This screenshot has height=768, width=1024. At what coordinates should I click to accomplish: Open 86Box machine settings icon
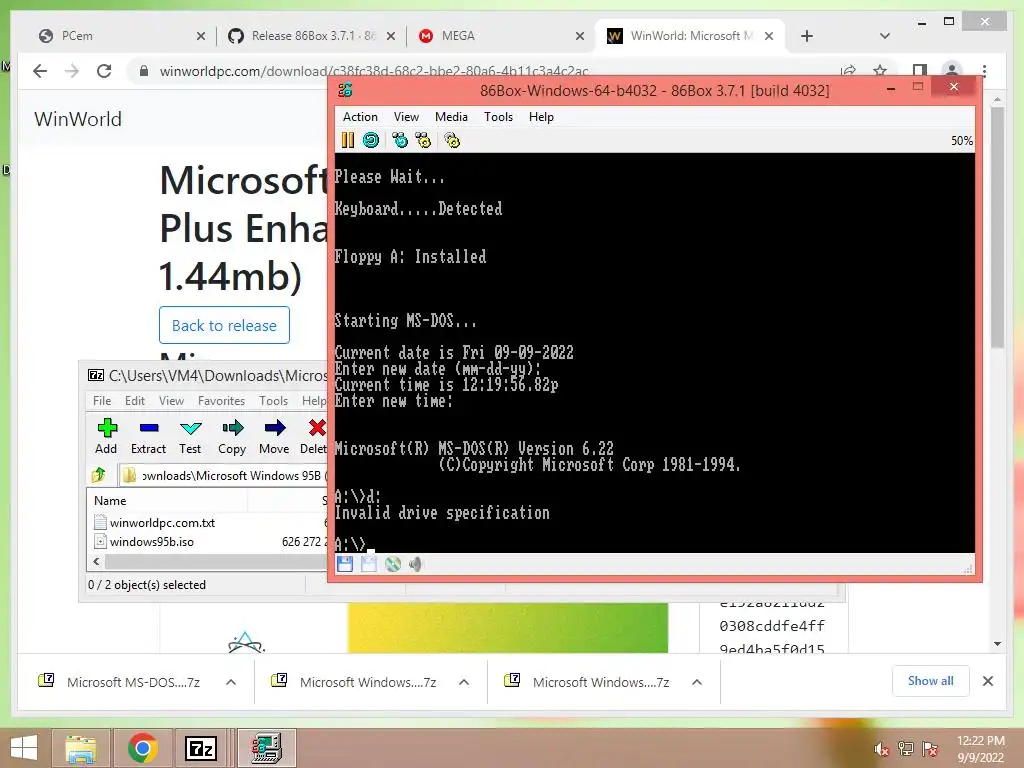coord(452,140)
